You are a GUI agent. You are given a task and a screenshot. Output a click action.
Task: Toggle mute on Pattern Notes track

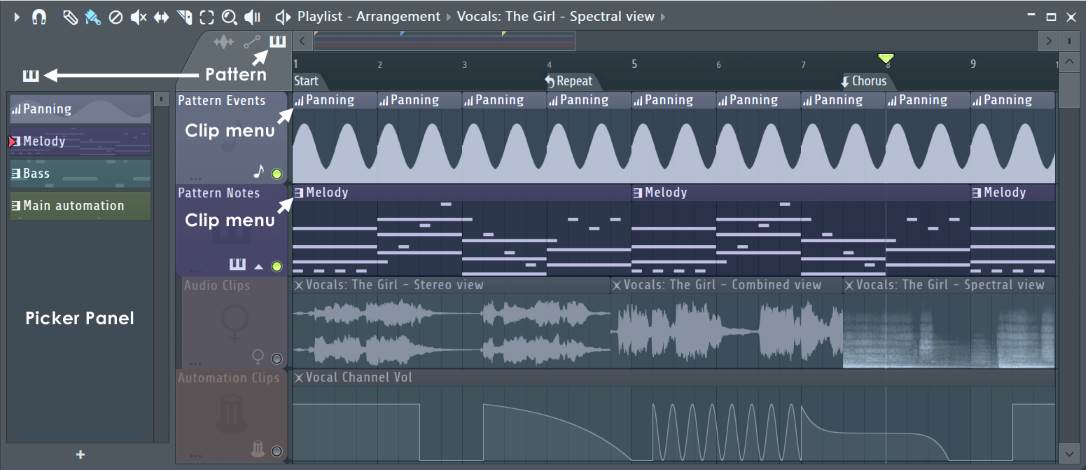tap(277, 266)
